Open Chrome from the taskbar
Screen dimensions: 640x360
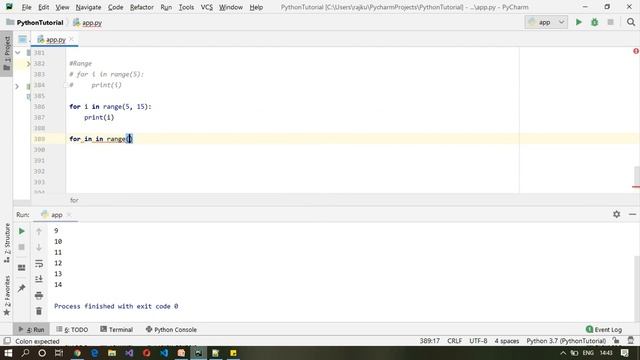77,353
